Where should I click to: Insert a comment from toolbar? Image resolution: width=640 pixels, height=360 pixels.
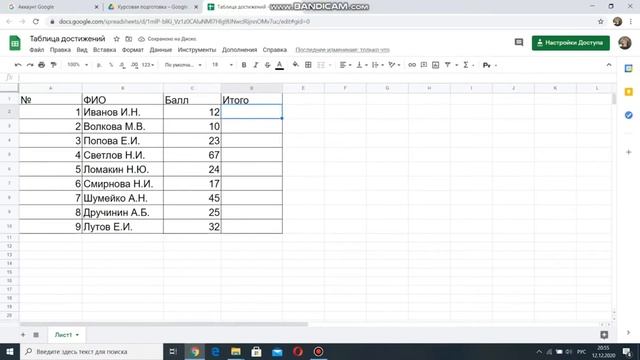tap(424, 65)
